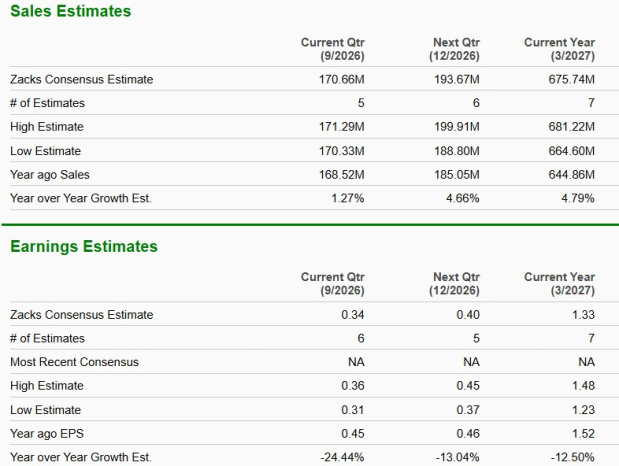Click EPS high estimate 1.48
Image resolution: width=619 pixels, height=466 pixels.
point(583,385)
